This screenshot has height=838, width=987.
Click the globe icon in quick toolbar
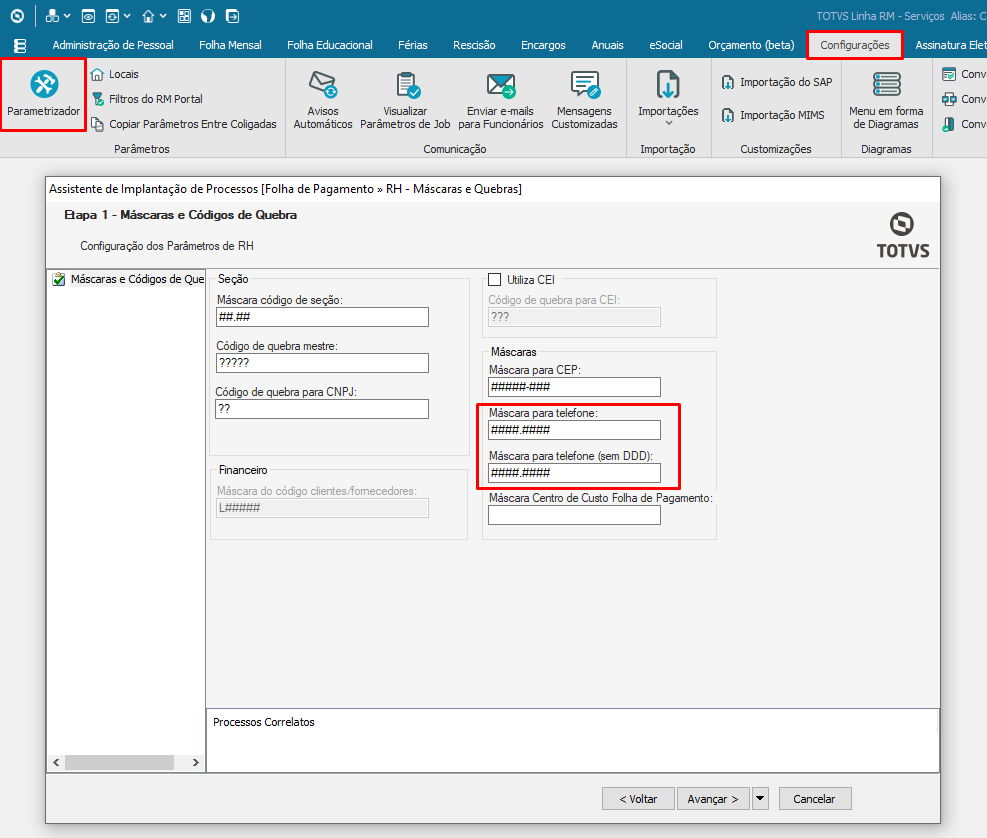[x=208, y=16]
